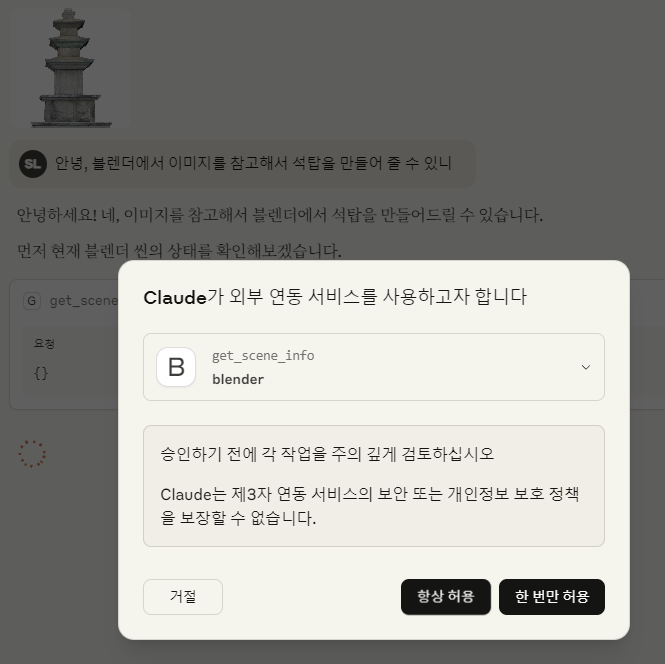Deny the request with 거절

tap(183, 597)
